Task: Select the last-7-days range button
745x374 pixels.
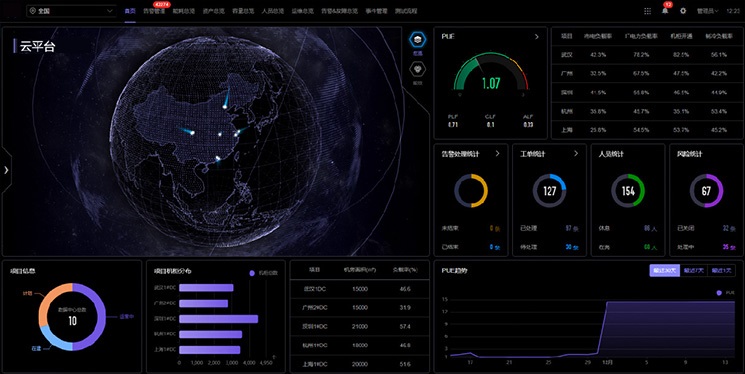Action: pyautogui.click(x=693, y=270)
